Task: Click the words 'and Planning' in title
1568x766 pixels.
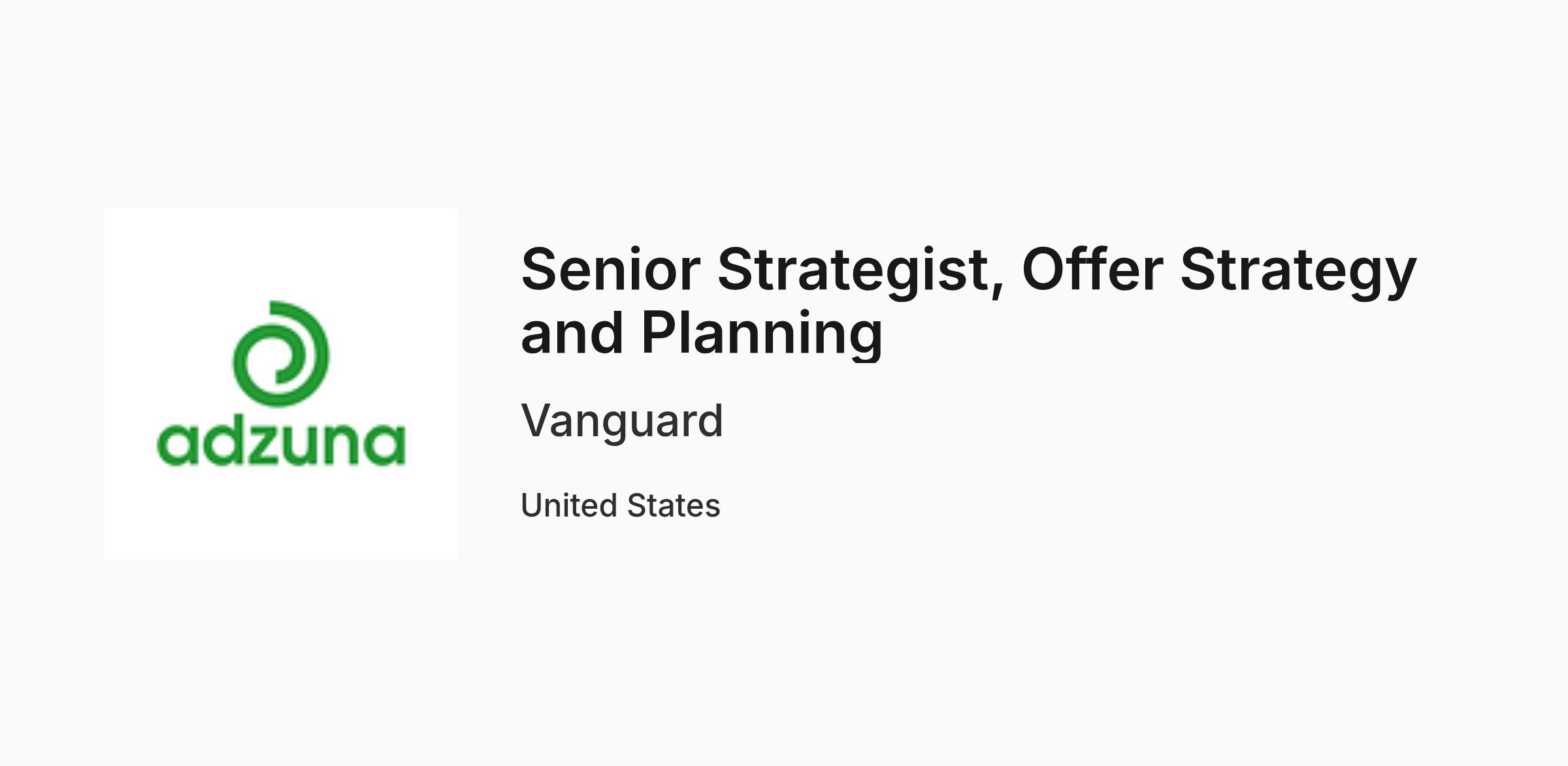Action: tap(702, 334)
